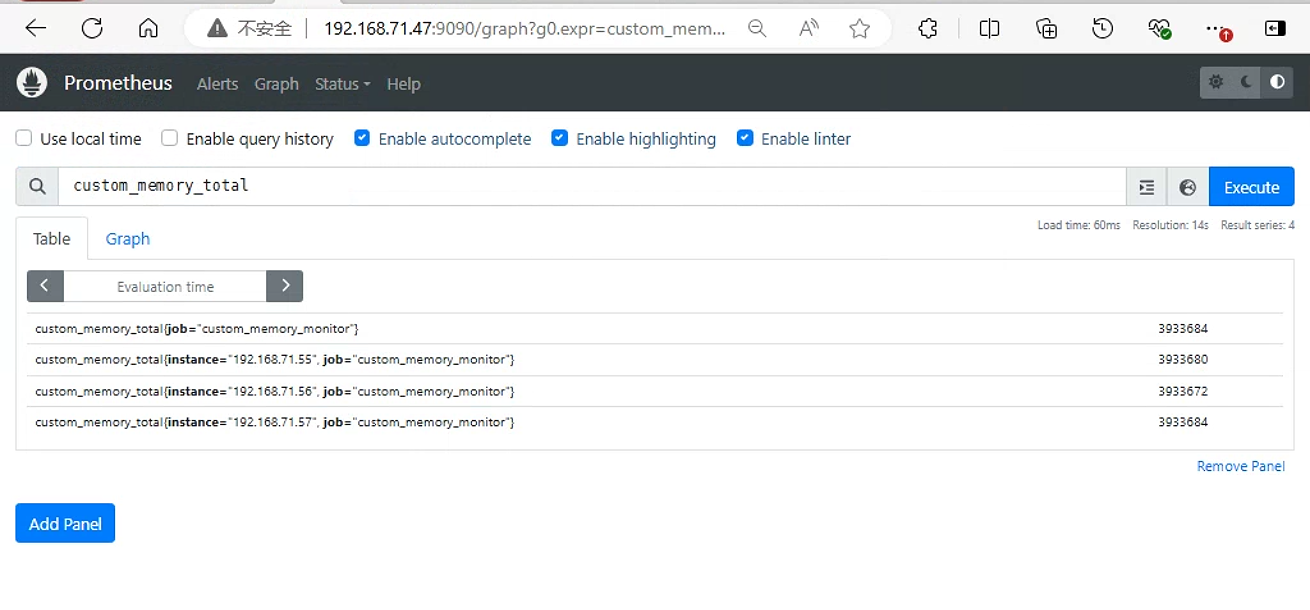Open browser essentials heart icon
Viewport: 1310px width, 610px height.
pos(1160,29)
